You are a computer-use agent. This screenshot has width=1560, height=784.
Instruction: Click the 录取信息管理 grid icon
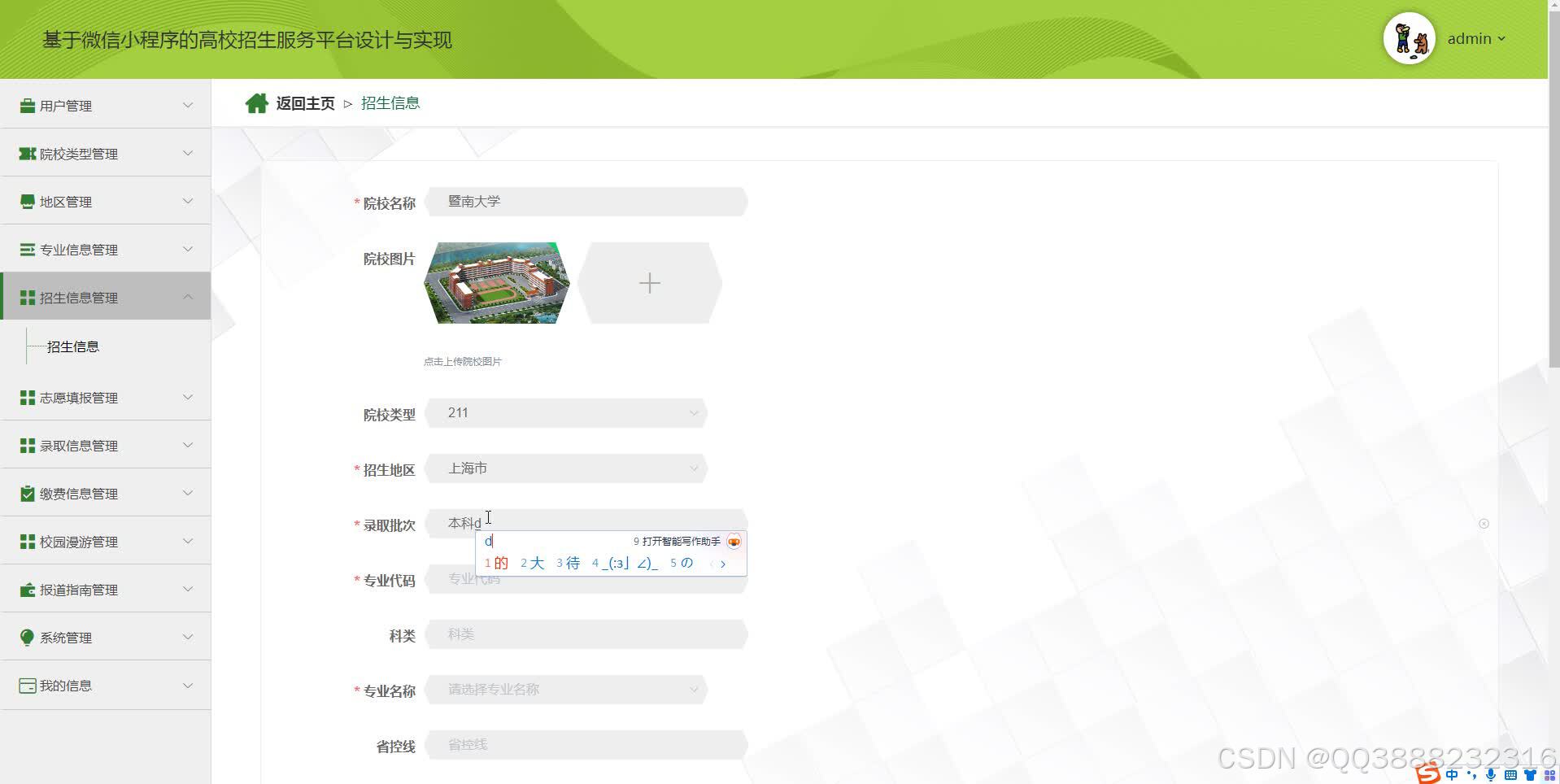(x=27, y=446)
